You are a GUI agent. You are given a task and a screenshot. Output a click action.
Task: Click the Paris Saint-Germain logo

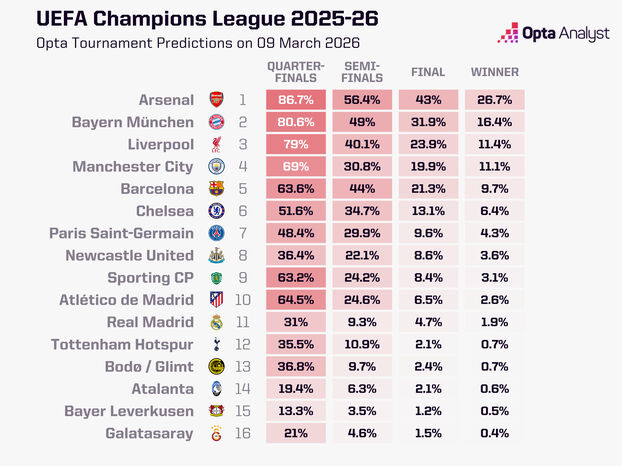[x=217, y=233]
